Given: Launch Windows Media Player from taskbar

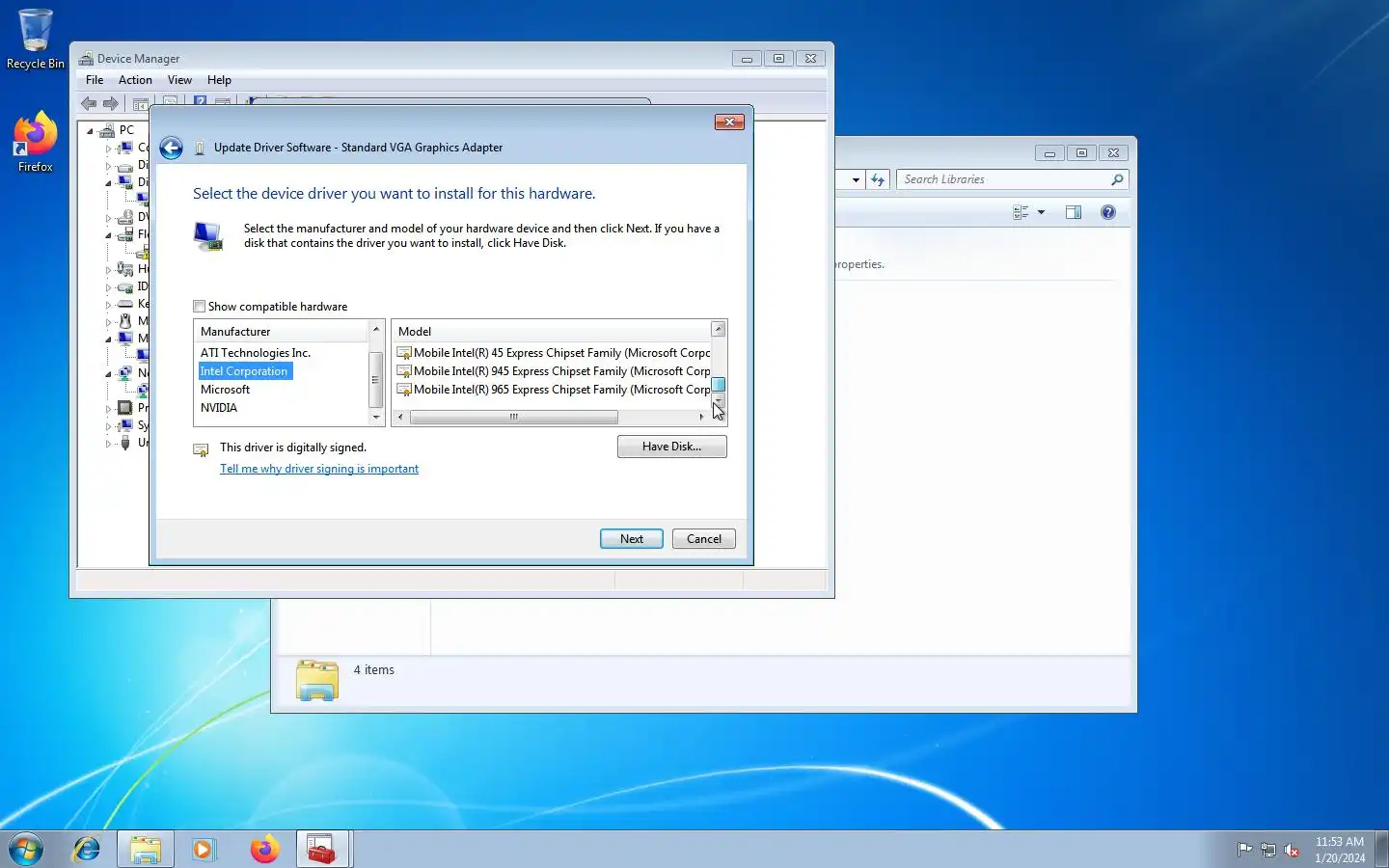Looking at the screenshot, I should pos(204,850).
